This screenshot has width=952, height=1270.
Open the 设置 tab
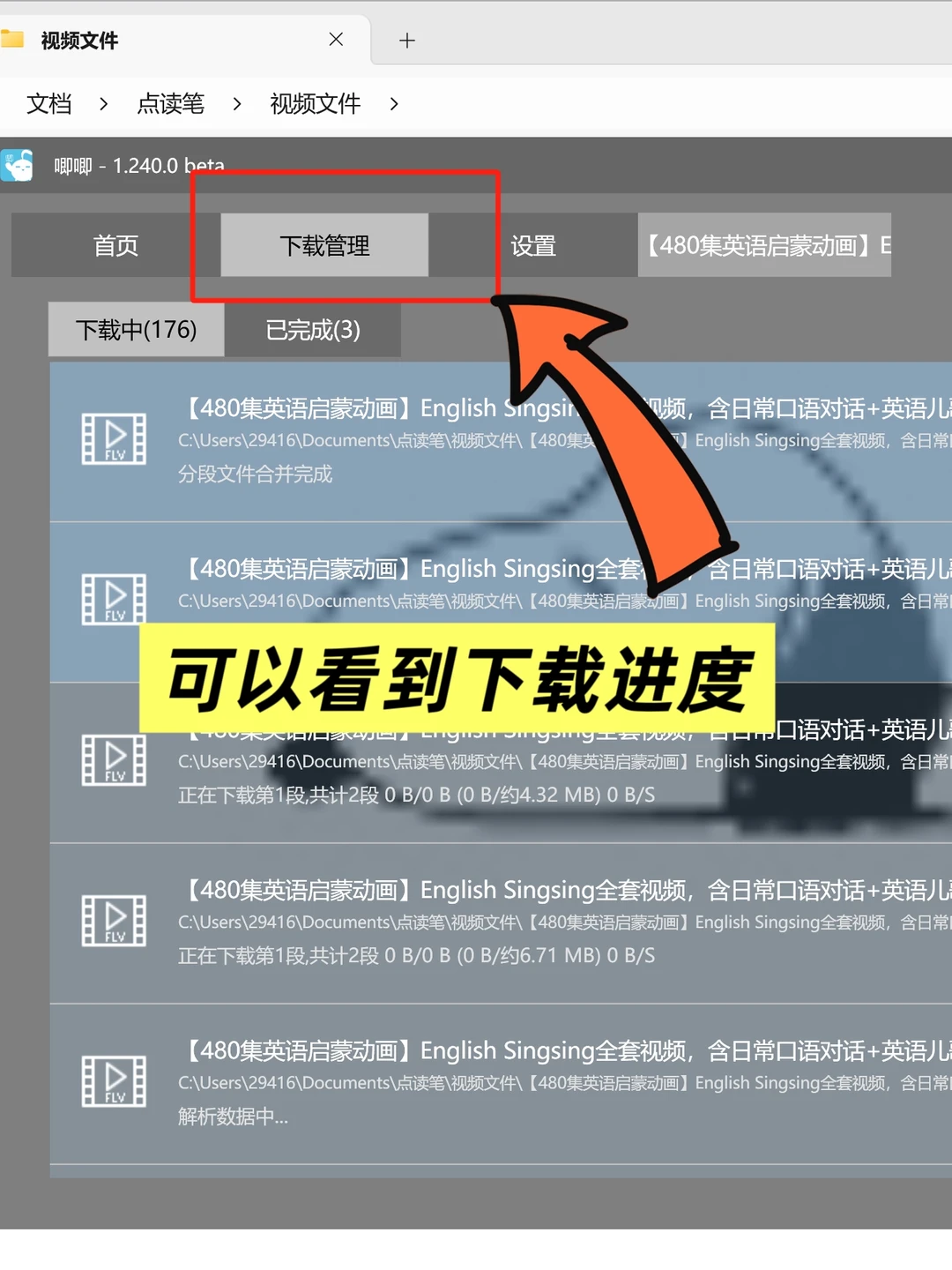click(x=533, y=245)
